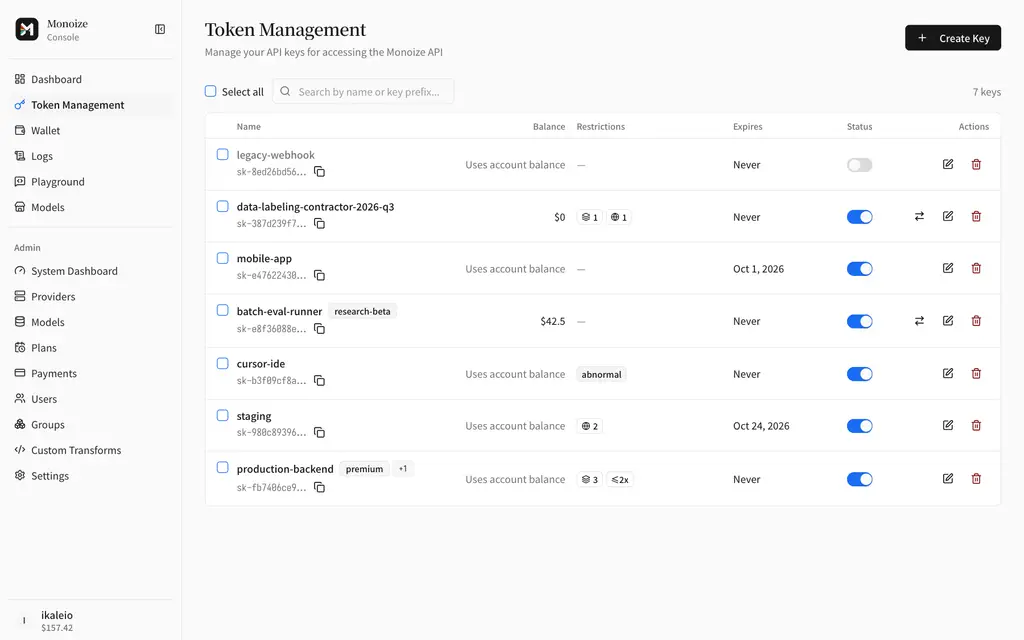The width and height of the screenshot is (1024, 640).
Task: Disable the data-labeling-contractor-2026-q3 status switch
Action: 859,217
